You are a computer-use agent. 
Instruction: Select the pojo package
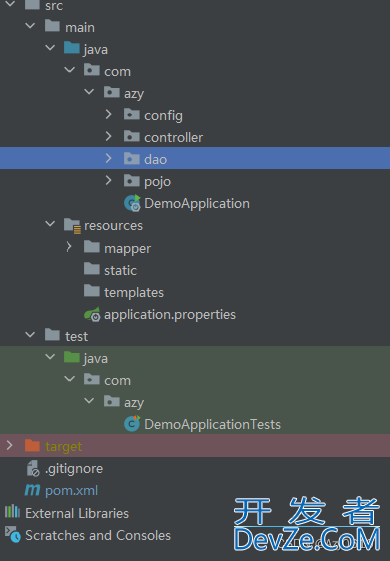tap(157, 182)
